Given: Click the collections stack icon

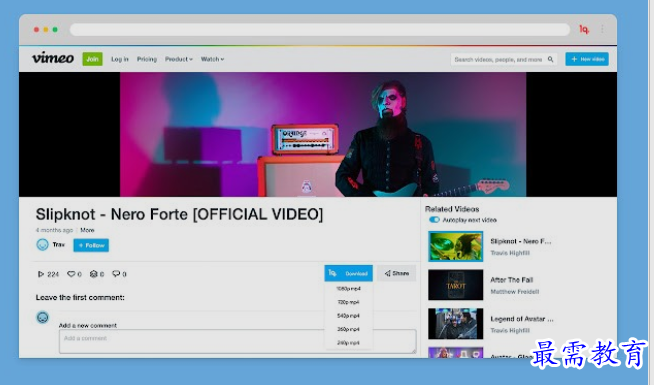Looking at the screenshot, I should tap(94, 274).
